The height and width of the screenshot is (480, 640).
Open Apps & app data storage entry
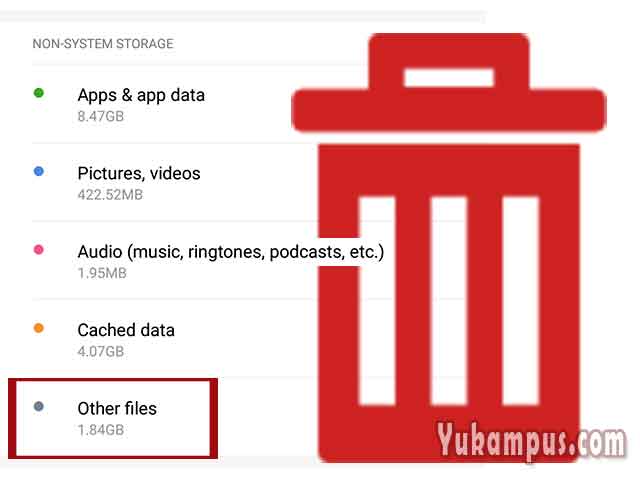point(141,96)
